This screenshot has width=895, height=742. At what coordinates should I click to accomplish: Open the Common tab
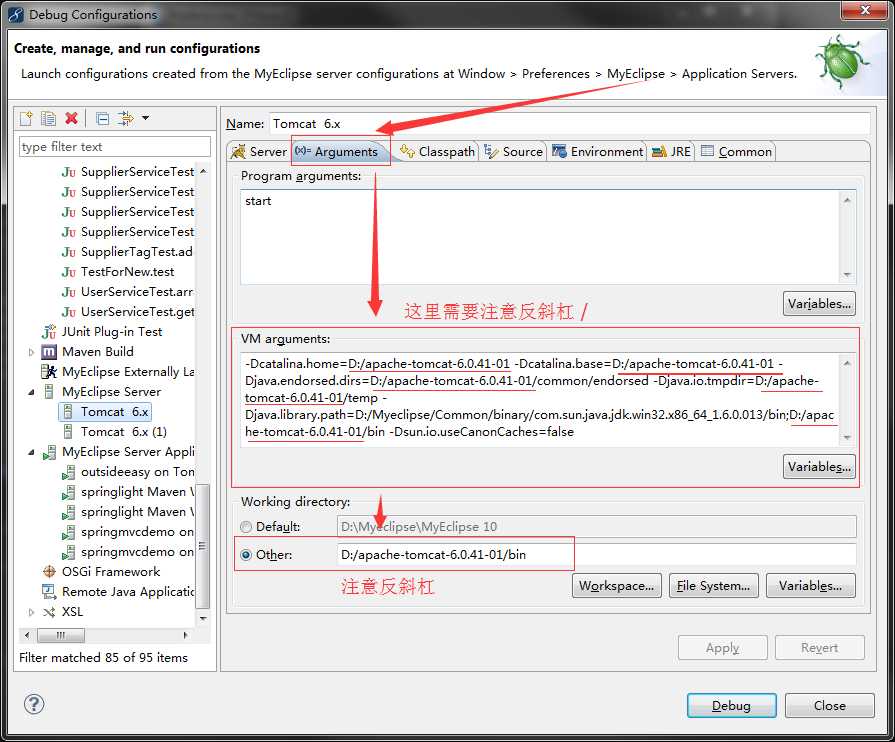click(736, 151)
